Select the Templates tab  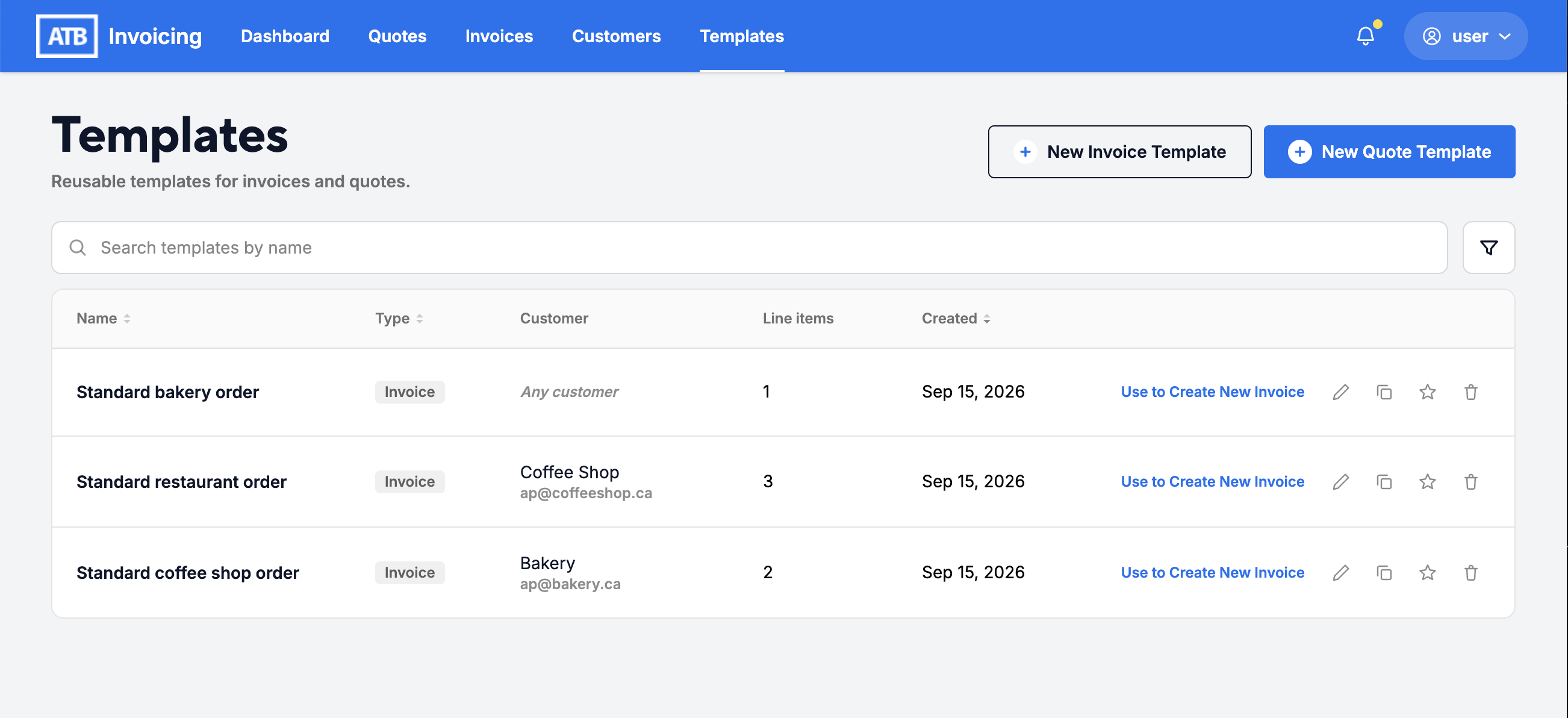(741, 36)
